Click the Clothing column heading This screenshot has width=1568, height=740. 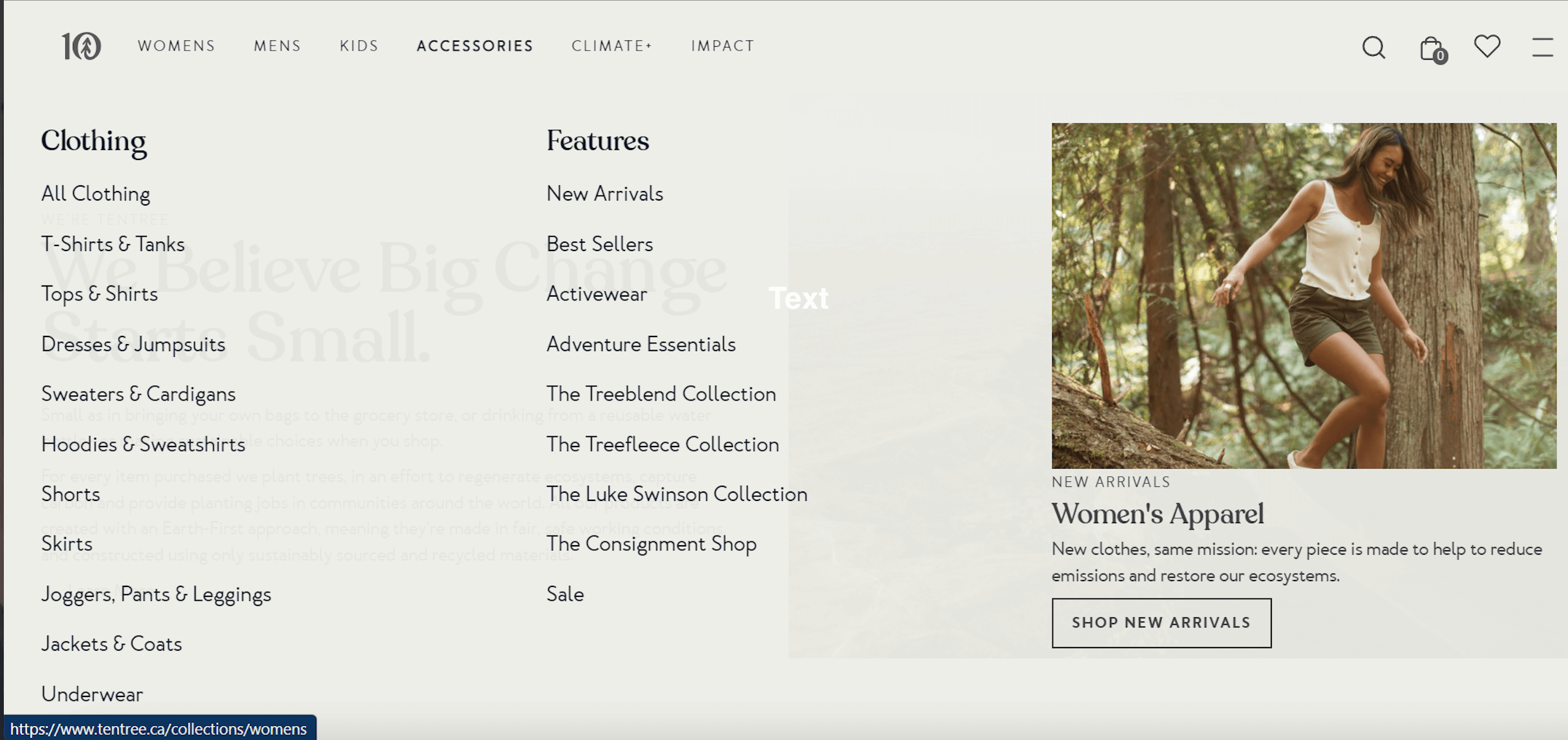pos(93,142)
